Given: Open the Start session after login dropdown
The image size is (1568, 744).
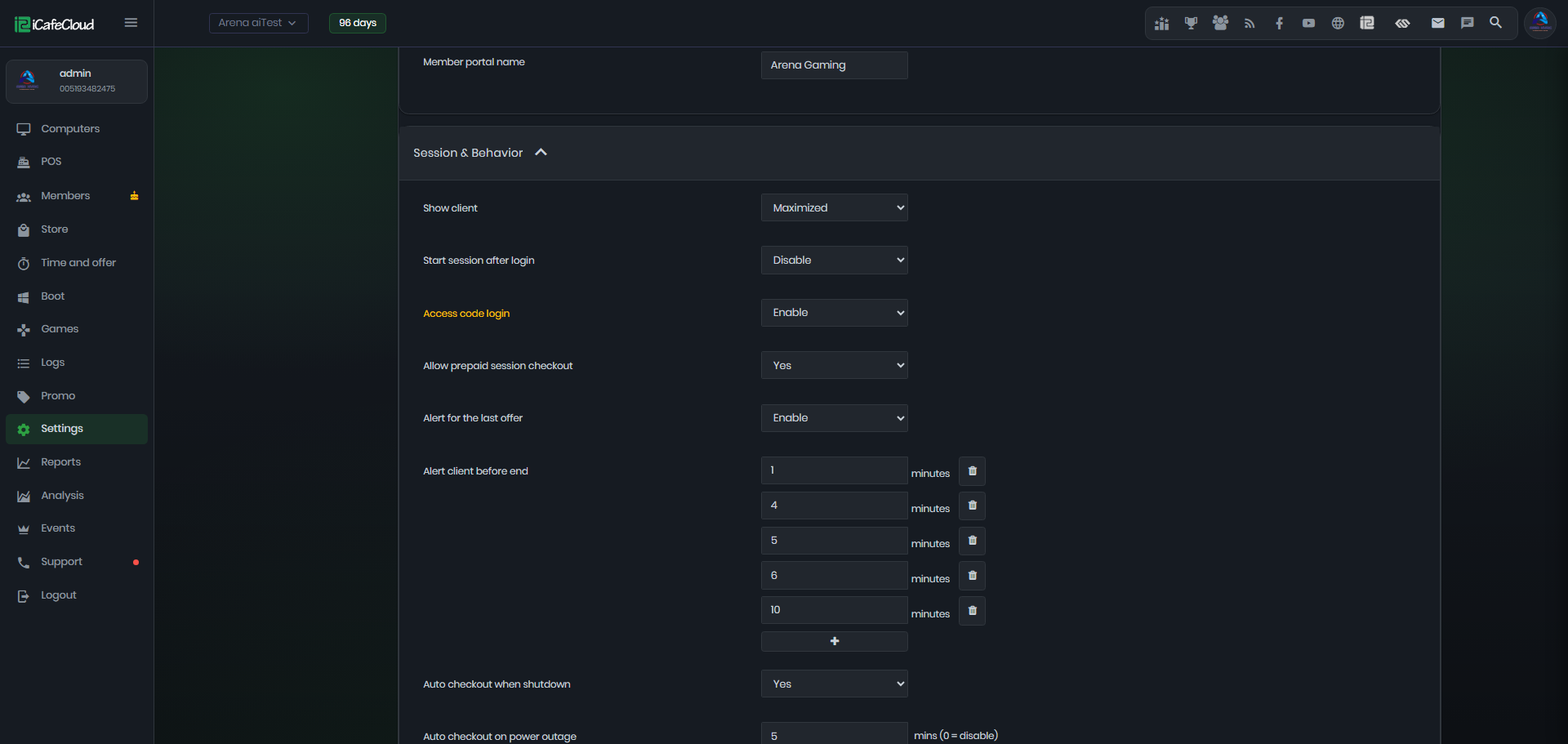Looking at the screenshot, I should 835,260.
